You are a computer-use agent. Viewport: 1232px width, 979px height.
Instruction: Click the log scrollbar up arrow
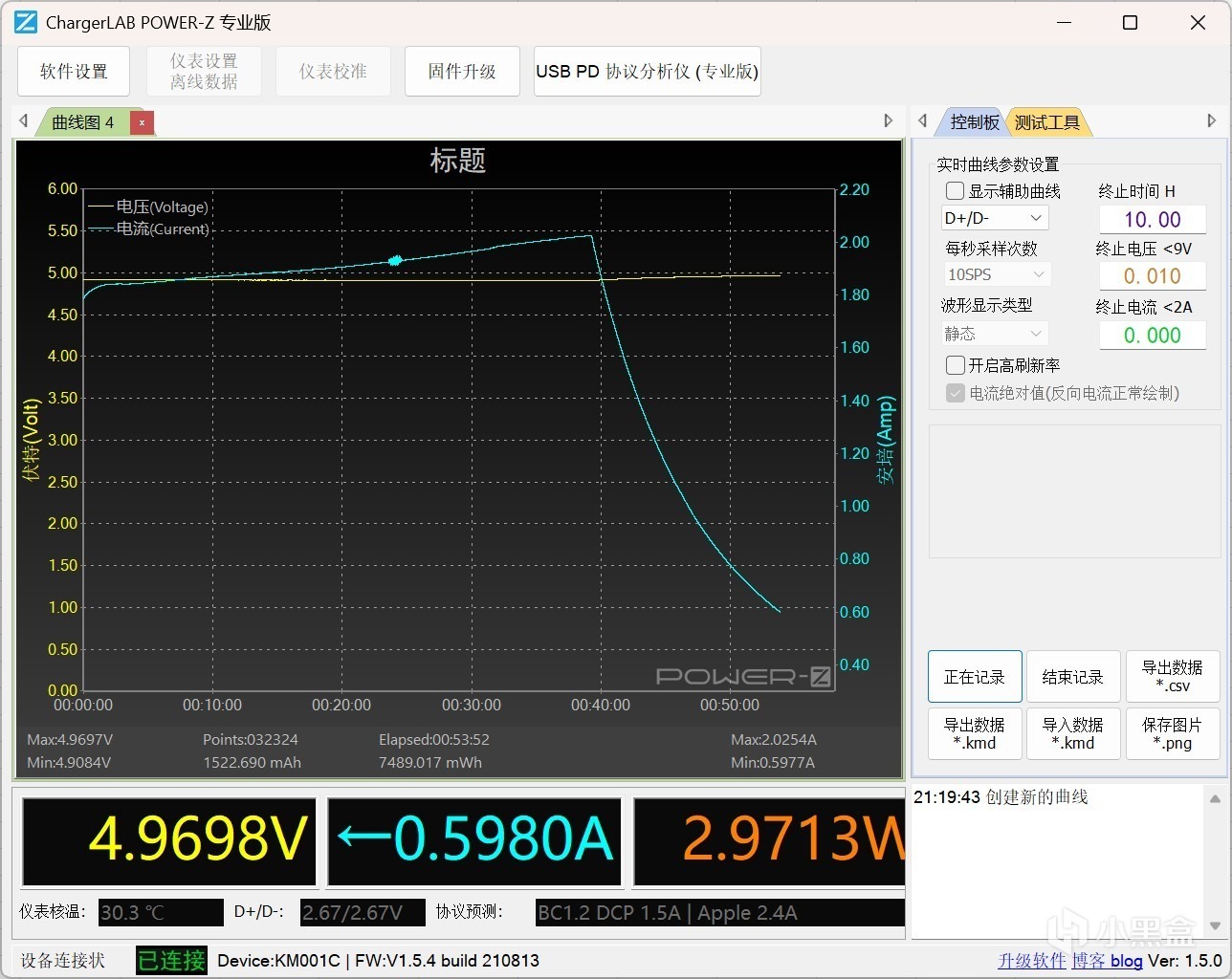[1215, 798]
